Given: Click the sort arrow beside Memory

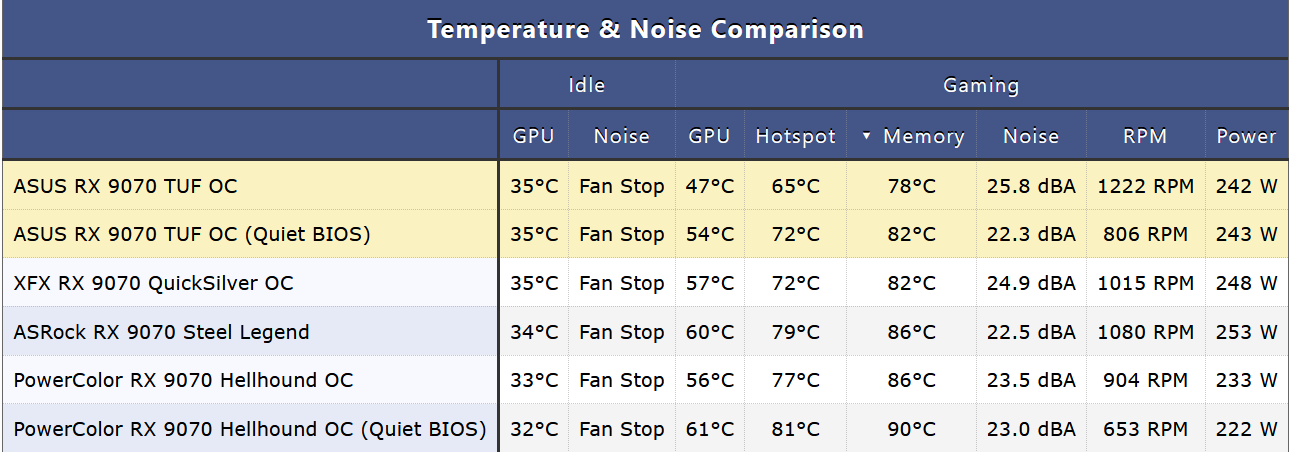Looking at the screenshot, I should [866, 137].
